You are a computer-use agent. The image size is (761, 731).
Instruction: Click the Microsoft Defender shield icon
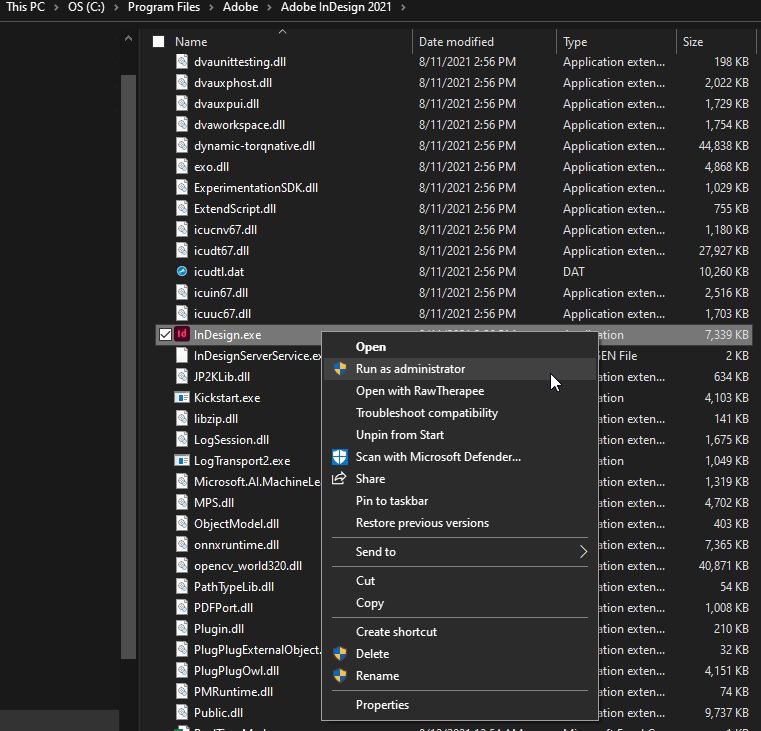point(340,457)
